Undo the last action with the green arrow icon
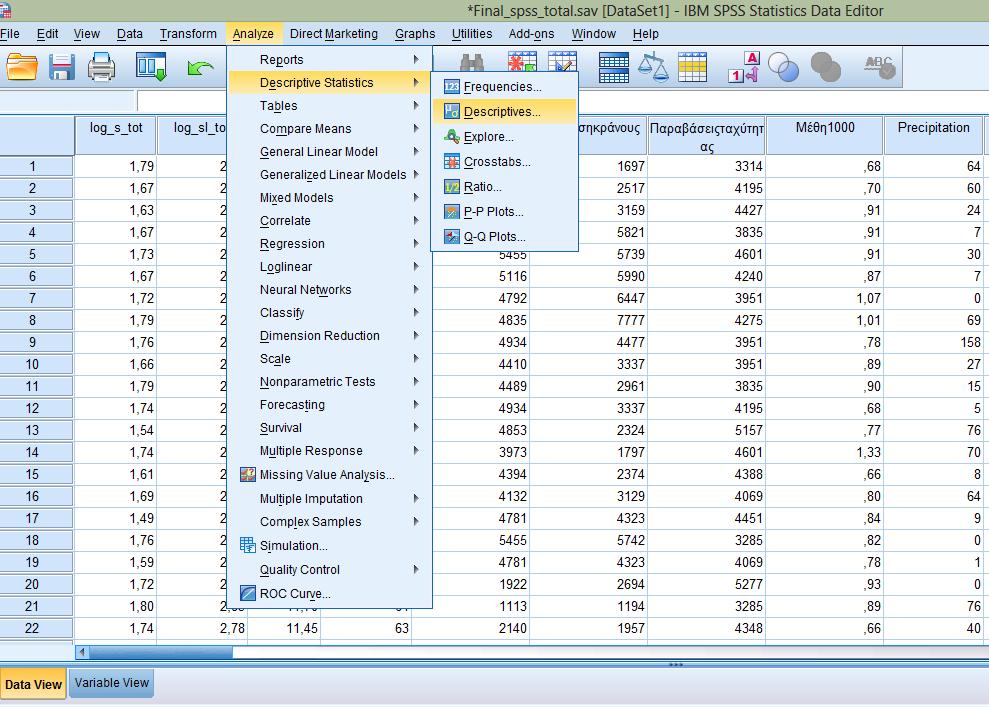The height and width of the screenshot is (707, 989). point(200,68)
